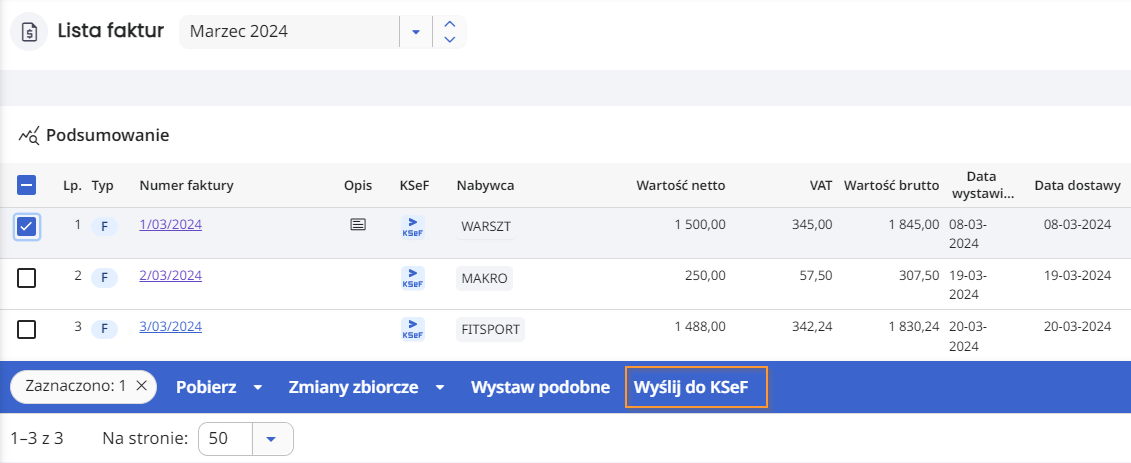Sort by Data dostawy column header

coord(1078,185)
